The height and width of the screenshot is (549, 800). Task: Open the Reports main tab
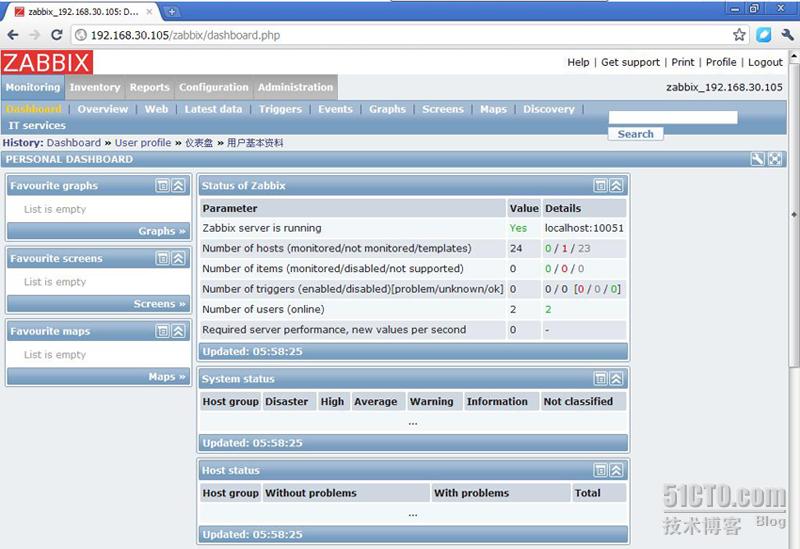coord(149,87)
